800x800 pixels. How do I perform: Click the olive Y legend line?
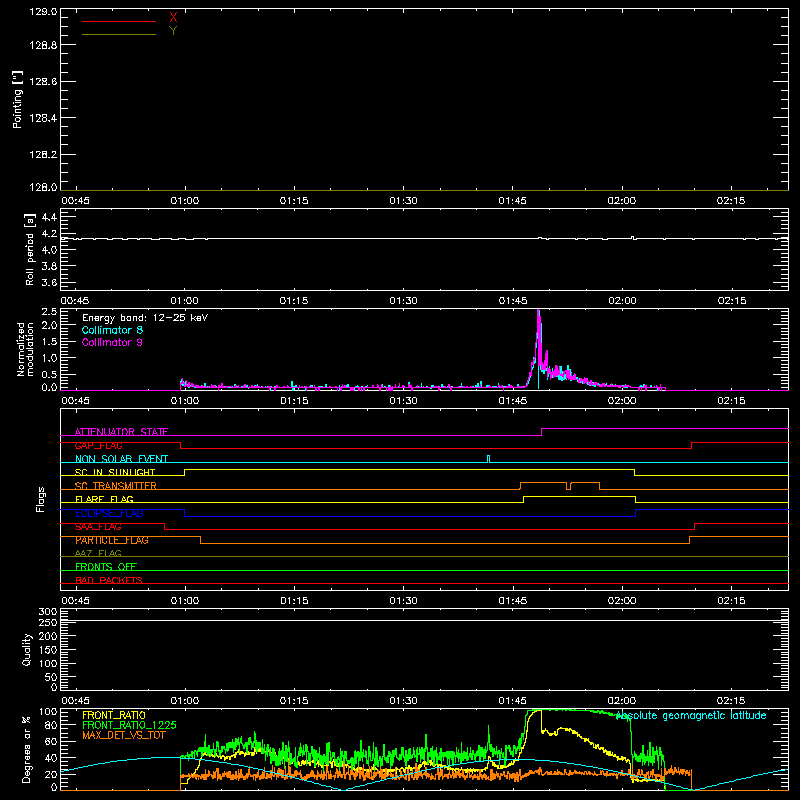(x=119, y=34)
